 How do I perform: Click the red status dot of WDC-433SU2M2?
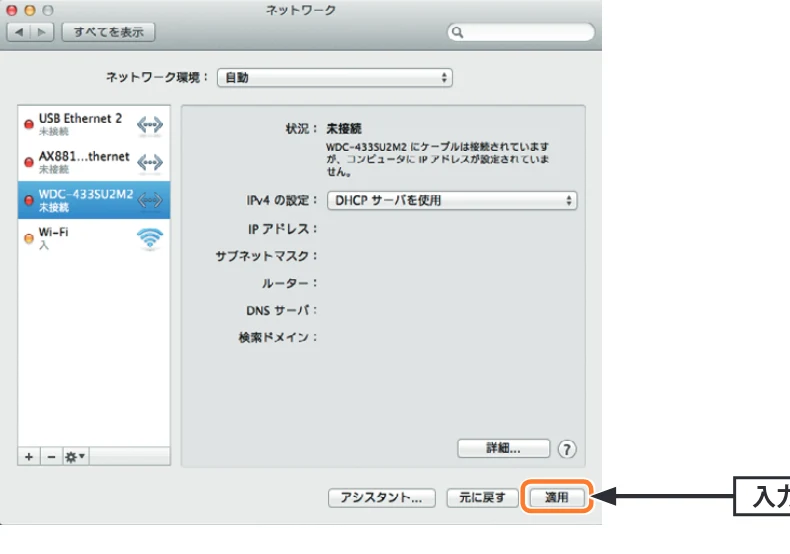click(x=29, y=200)
